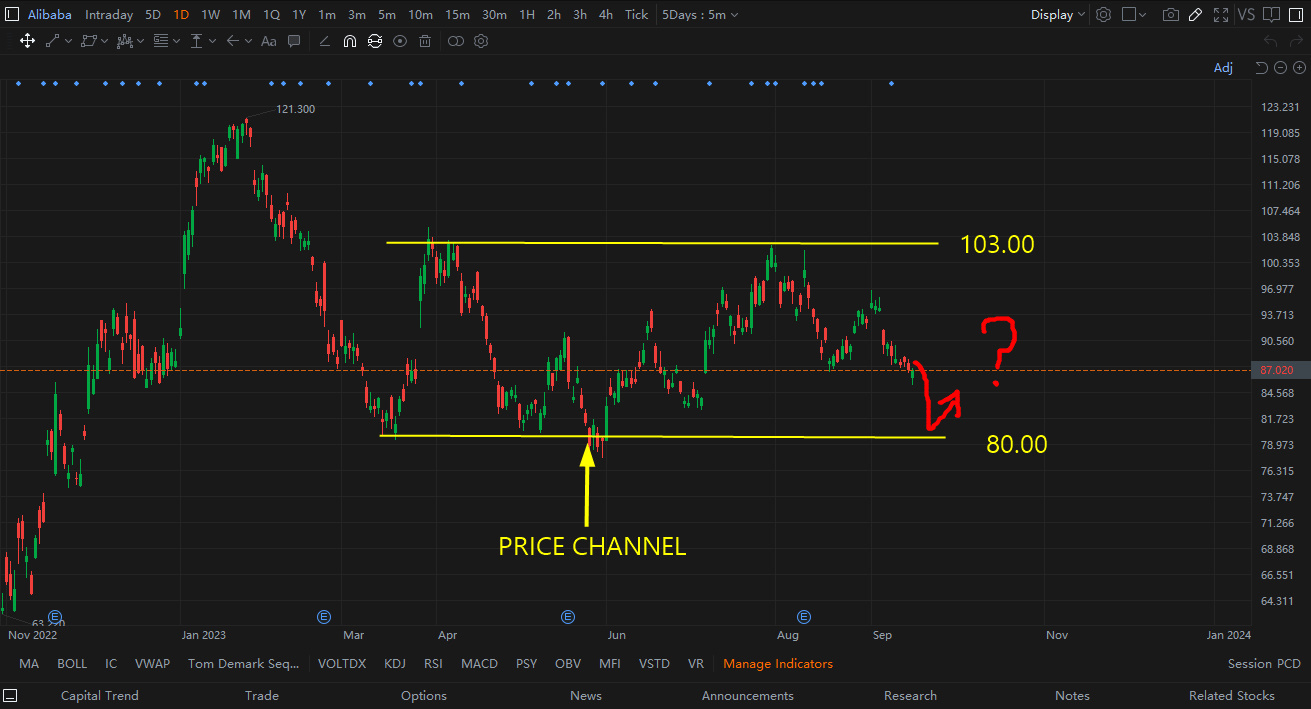Open the trash to delete drawings

click(424, 40)
